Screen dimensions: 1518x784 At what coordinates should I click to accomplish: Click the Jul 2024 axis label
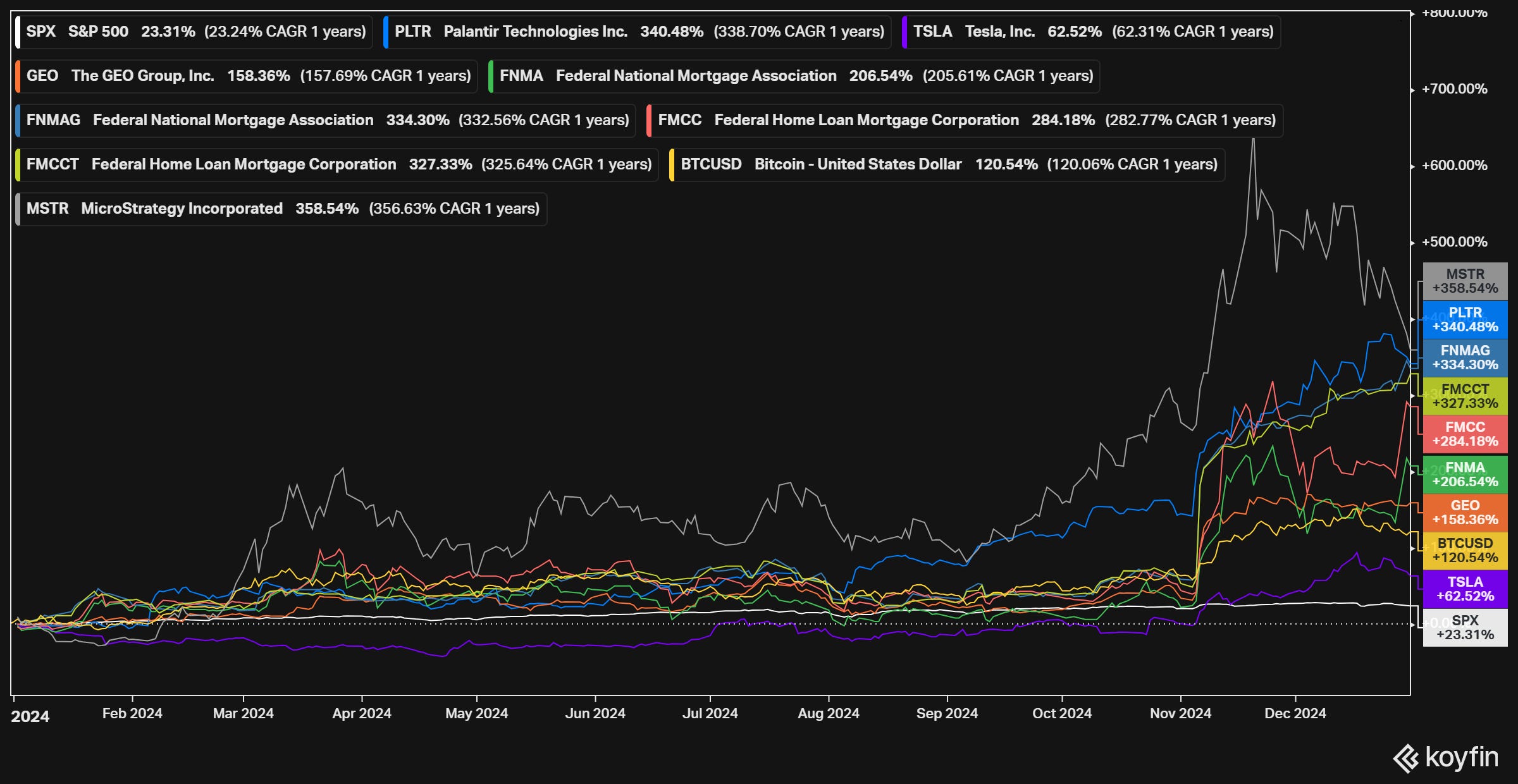(x=710, y=713)
